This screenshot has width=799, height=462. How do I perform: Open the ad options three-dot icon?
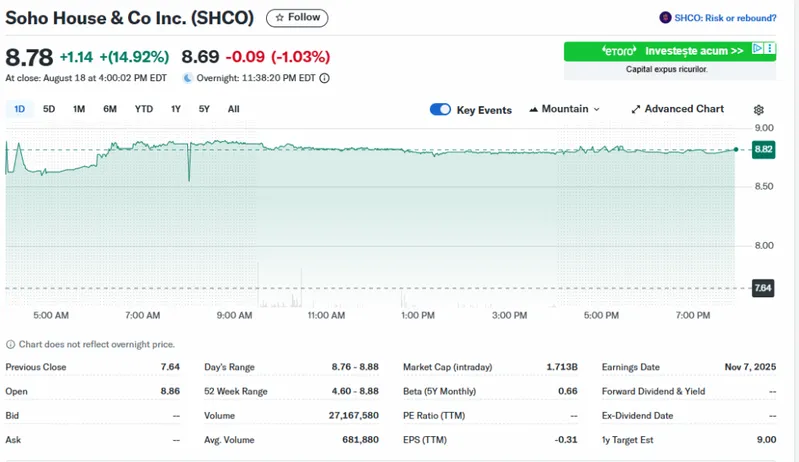770,48
